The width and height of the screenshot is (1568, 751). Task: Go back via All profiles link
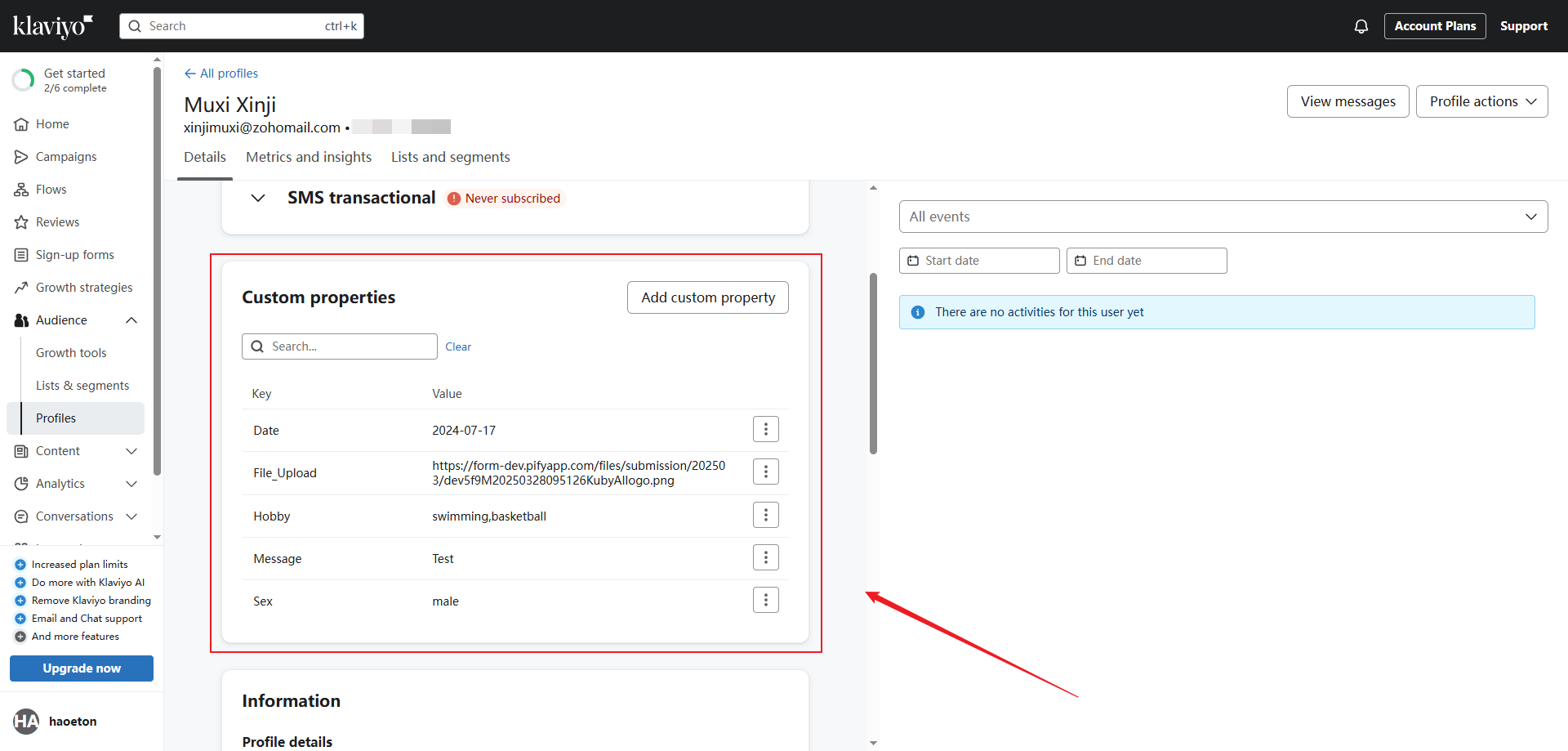pos(220,74)
